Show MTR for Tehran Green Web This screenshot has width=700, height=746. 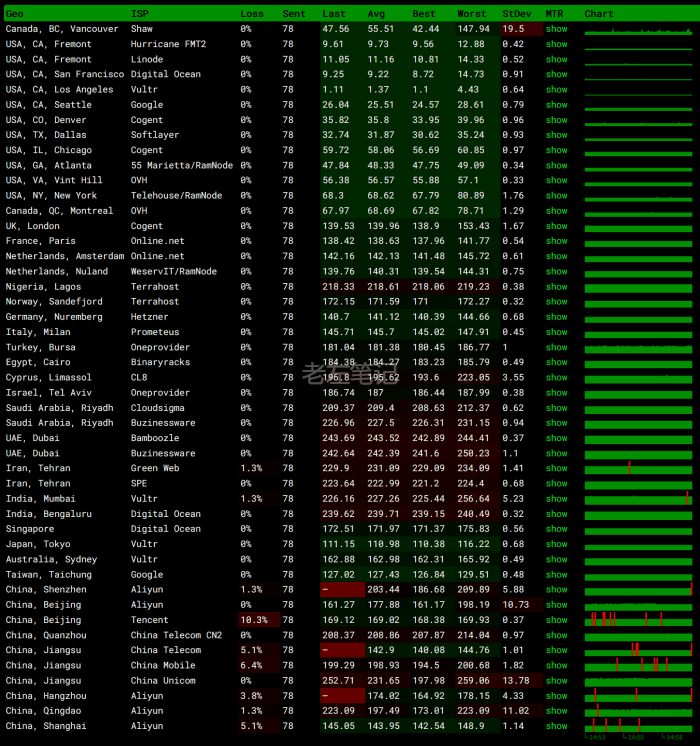[556, 468]
